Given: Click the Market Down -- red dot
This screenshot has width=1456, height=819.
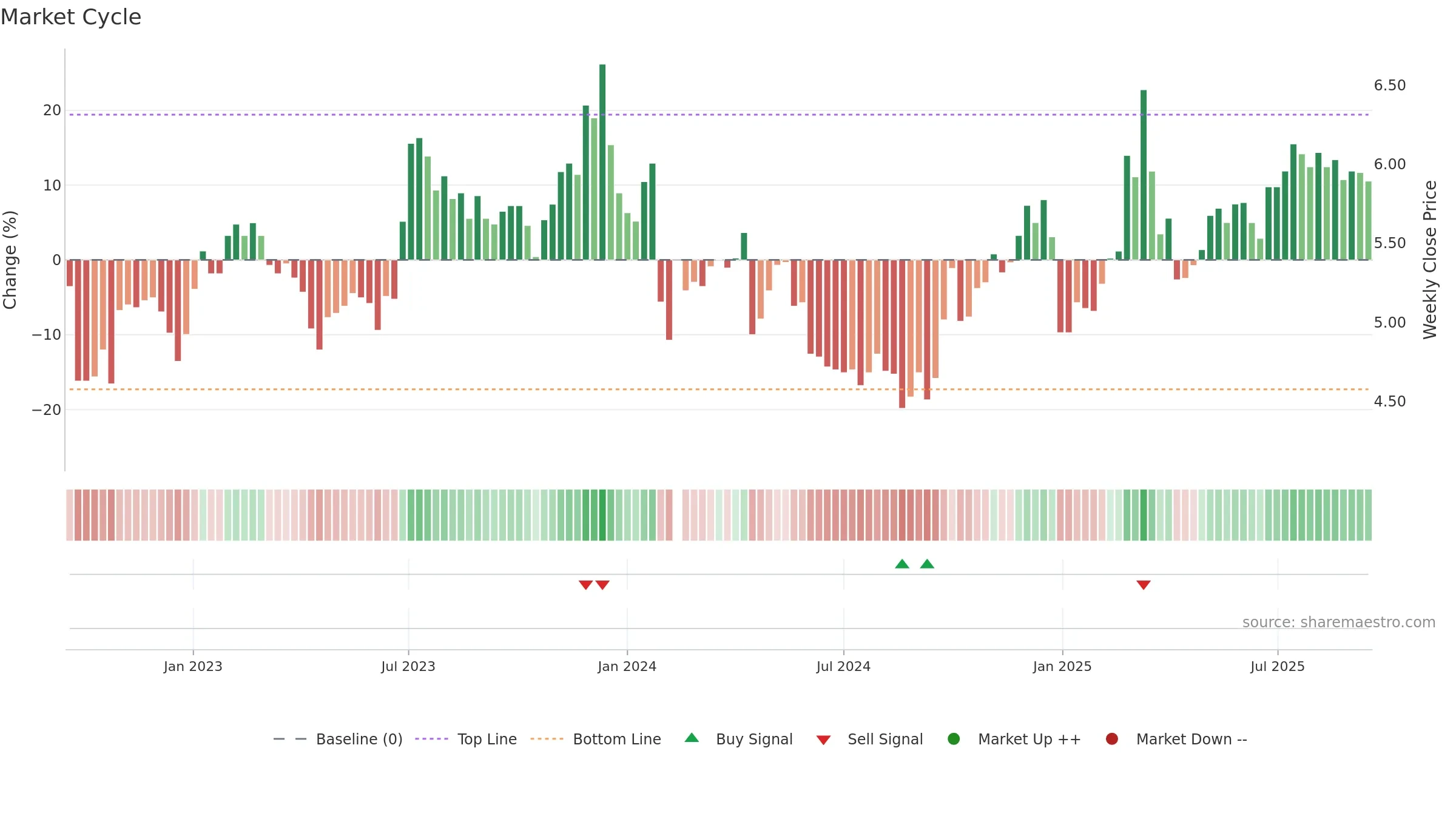Looking at the screenshot, I should click(1112, 739).
